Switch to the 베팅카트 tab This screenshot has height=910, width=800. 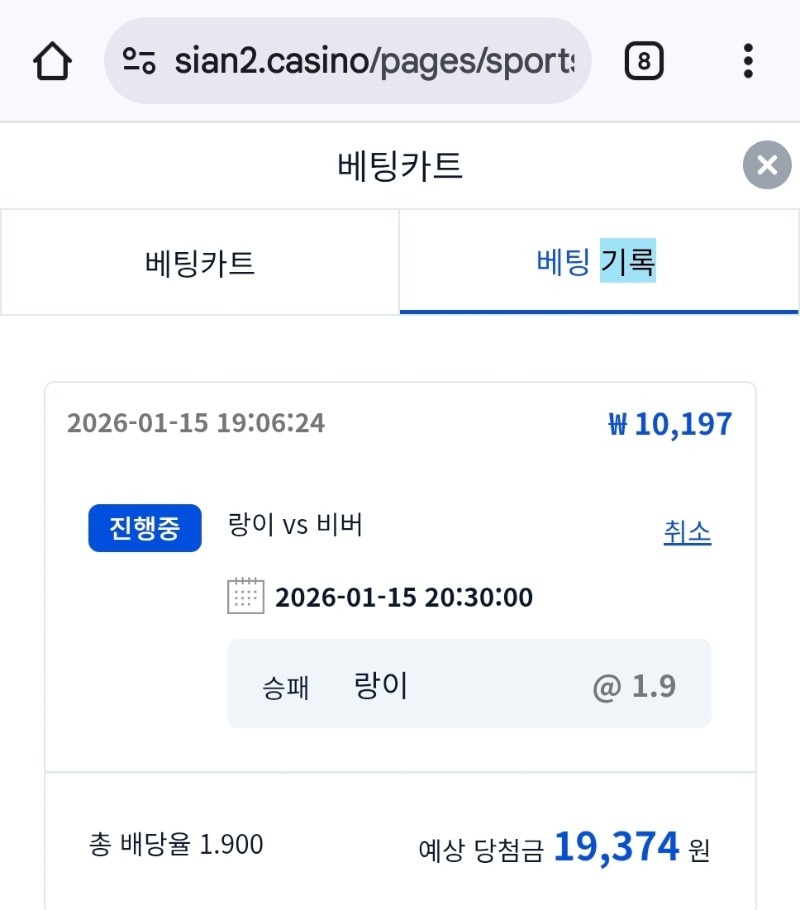[x=200, y=263]
